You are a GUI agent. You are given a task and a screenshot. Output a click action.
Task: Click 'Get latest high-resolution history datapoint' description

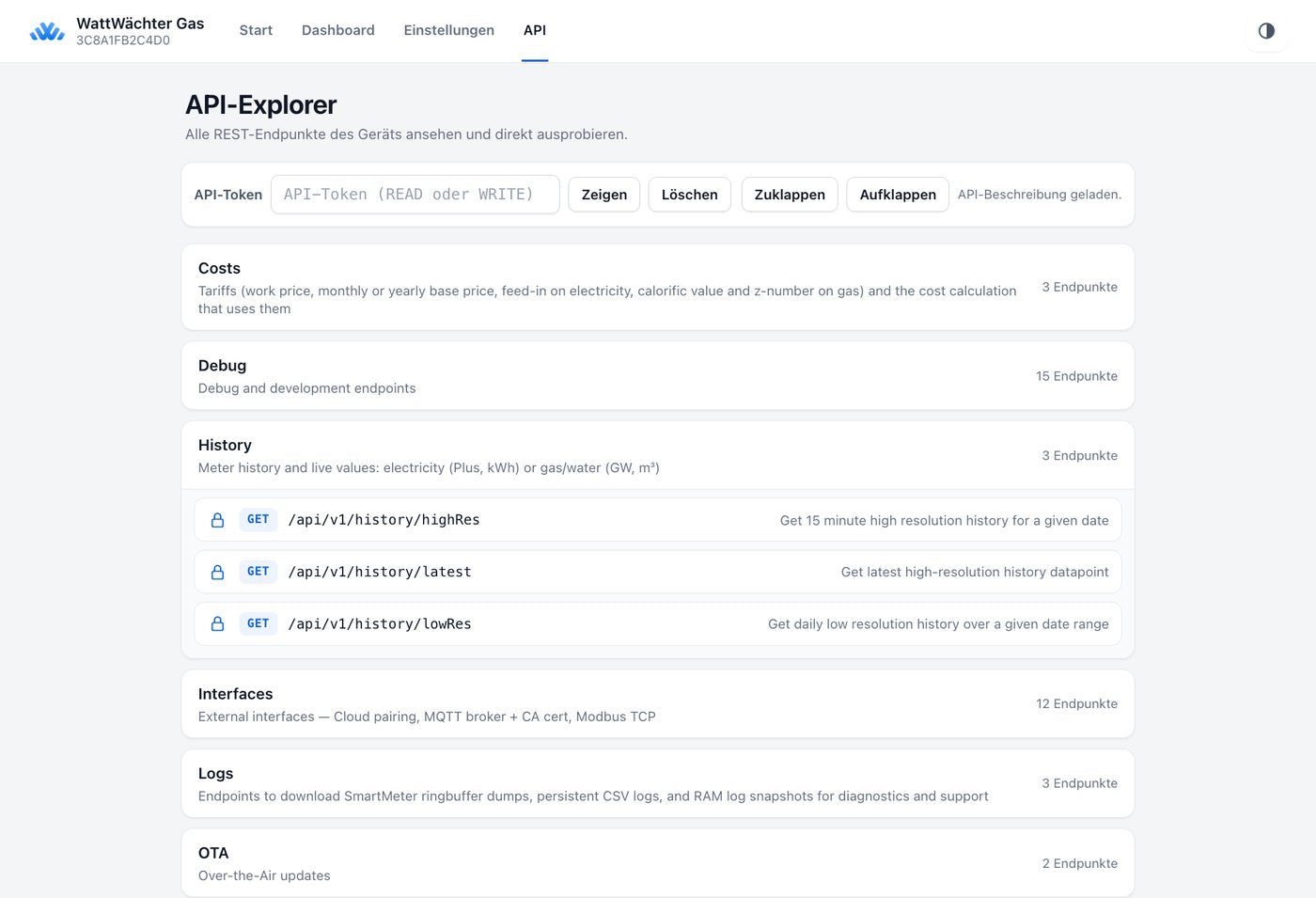pos(975,572)
